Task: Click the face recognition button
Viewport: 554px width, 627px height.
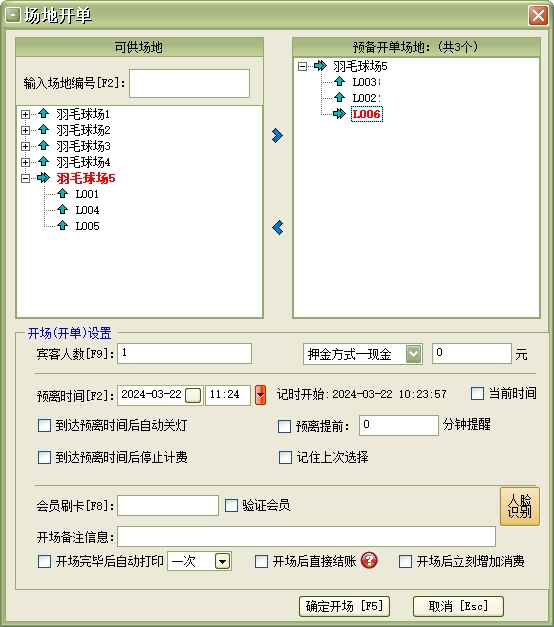Action: tap(520, 506)
